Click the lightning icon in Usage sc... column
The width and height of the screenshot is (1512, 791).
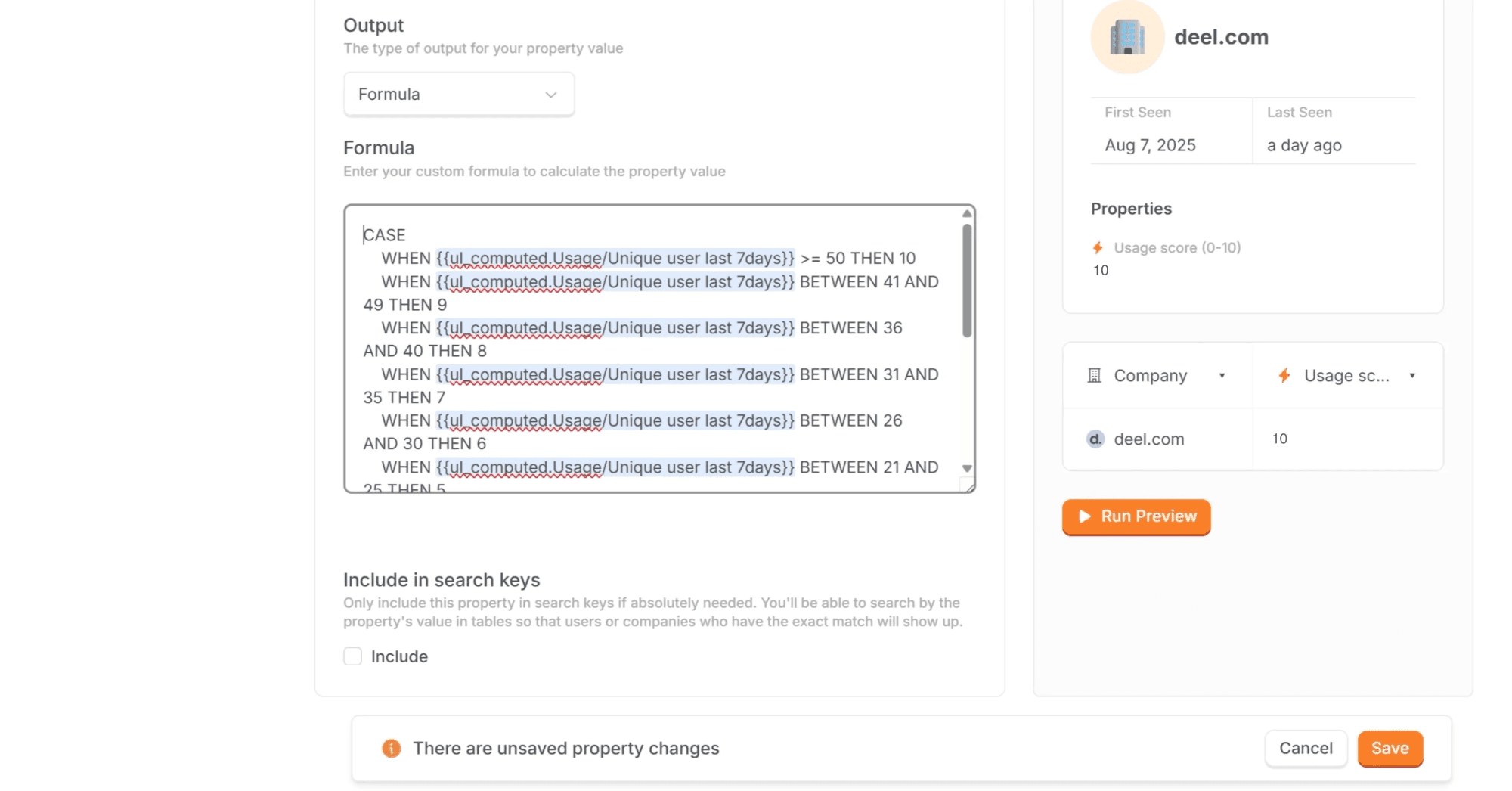point(1284,376)
